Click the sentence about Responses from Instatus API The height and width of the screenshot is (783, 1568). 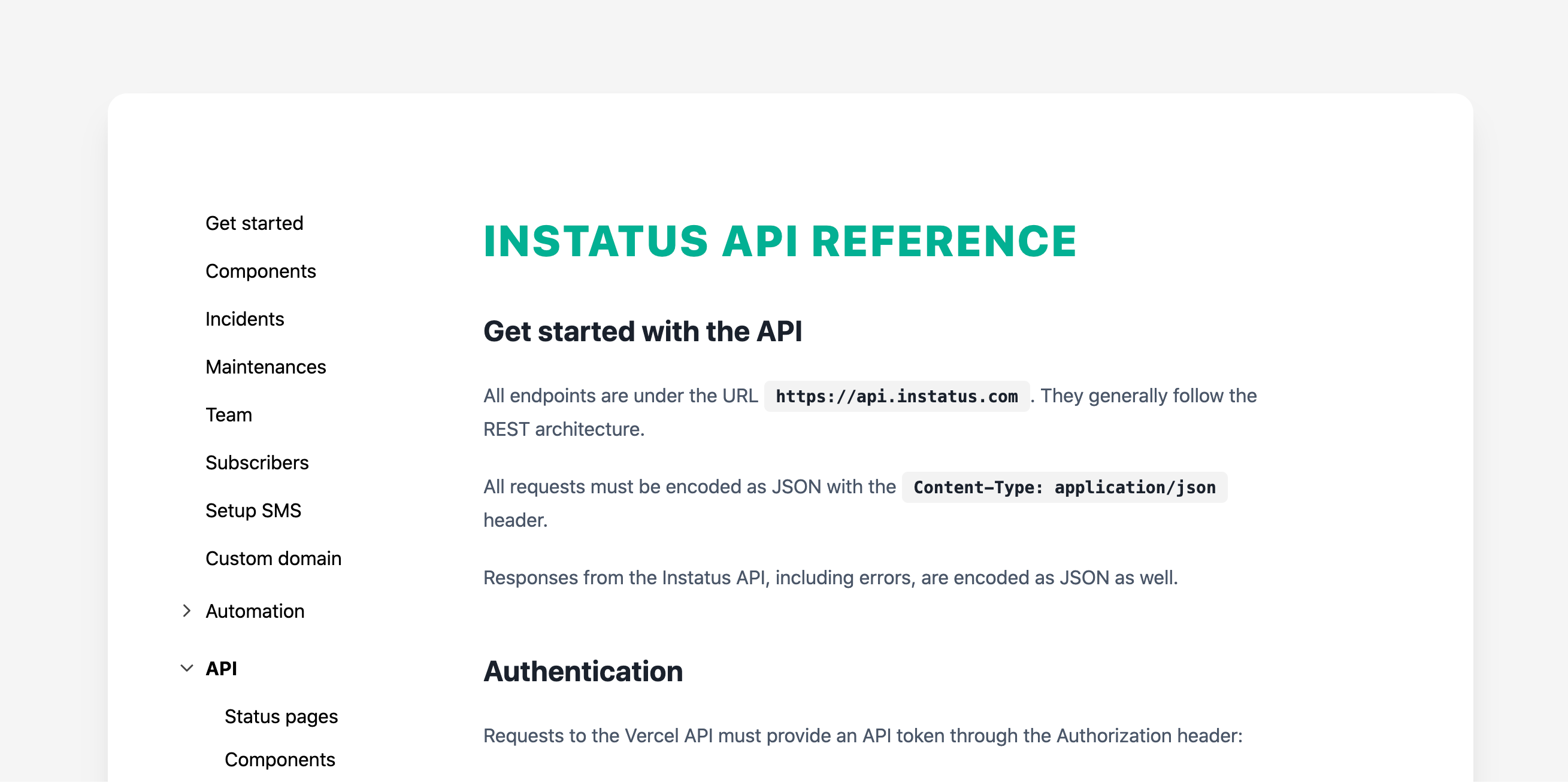(831, 578)
